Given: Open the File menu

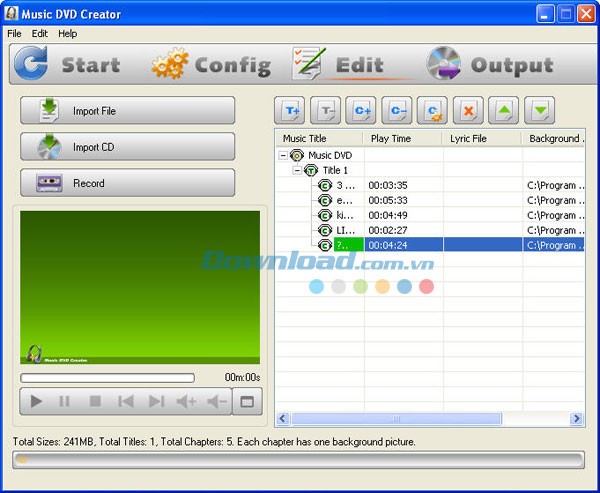Looking at the screenshot, I should 14,34.
